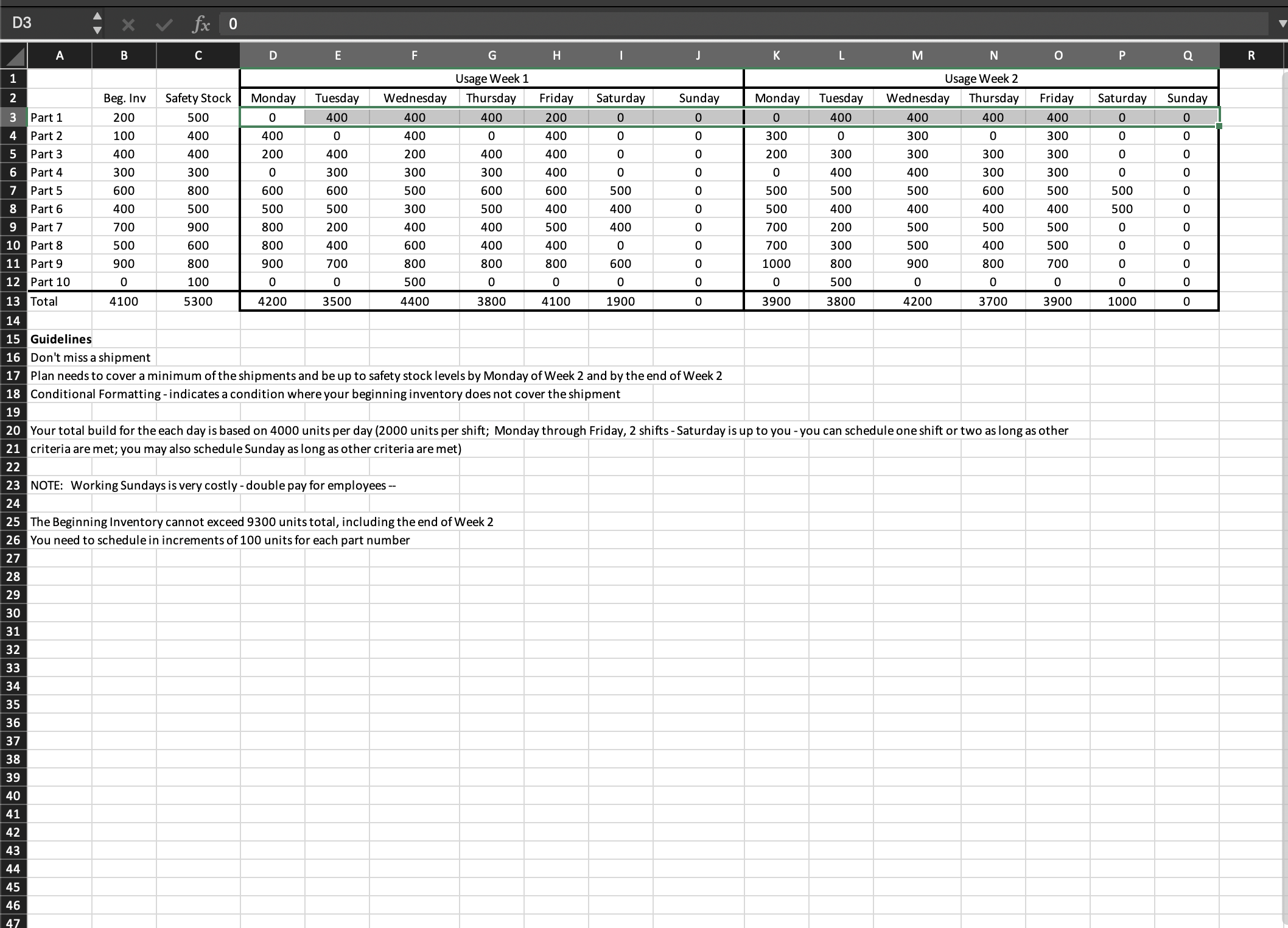Select the cell containing 'Guidelines'
The height and width of the screenshot is (928, 1288).
tap(60, 339)
